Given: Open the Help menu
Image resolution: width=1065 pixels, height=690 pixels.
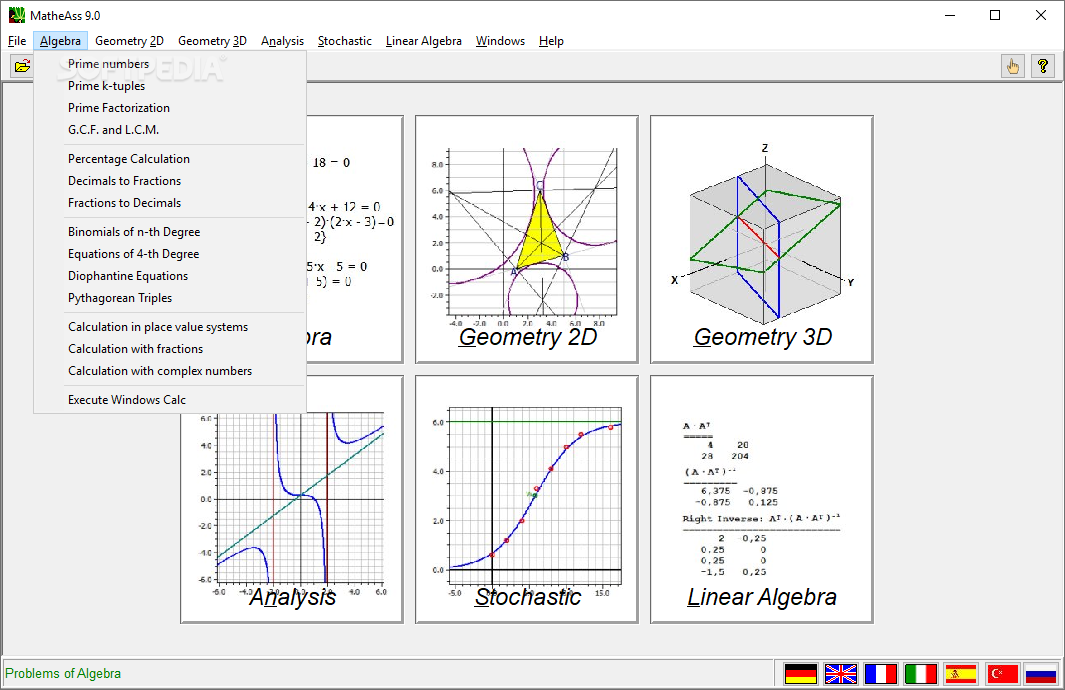Looking at the screenshot, I should click(551, 41).
